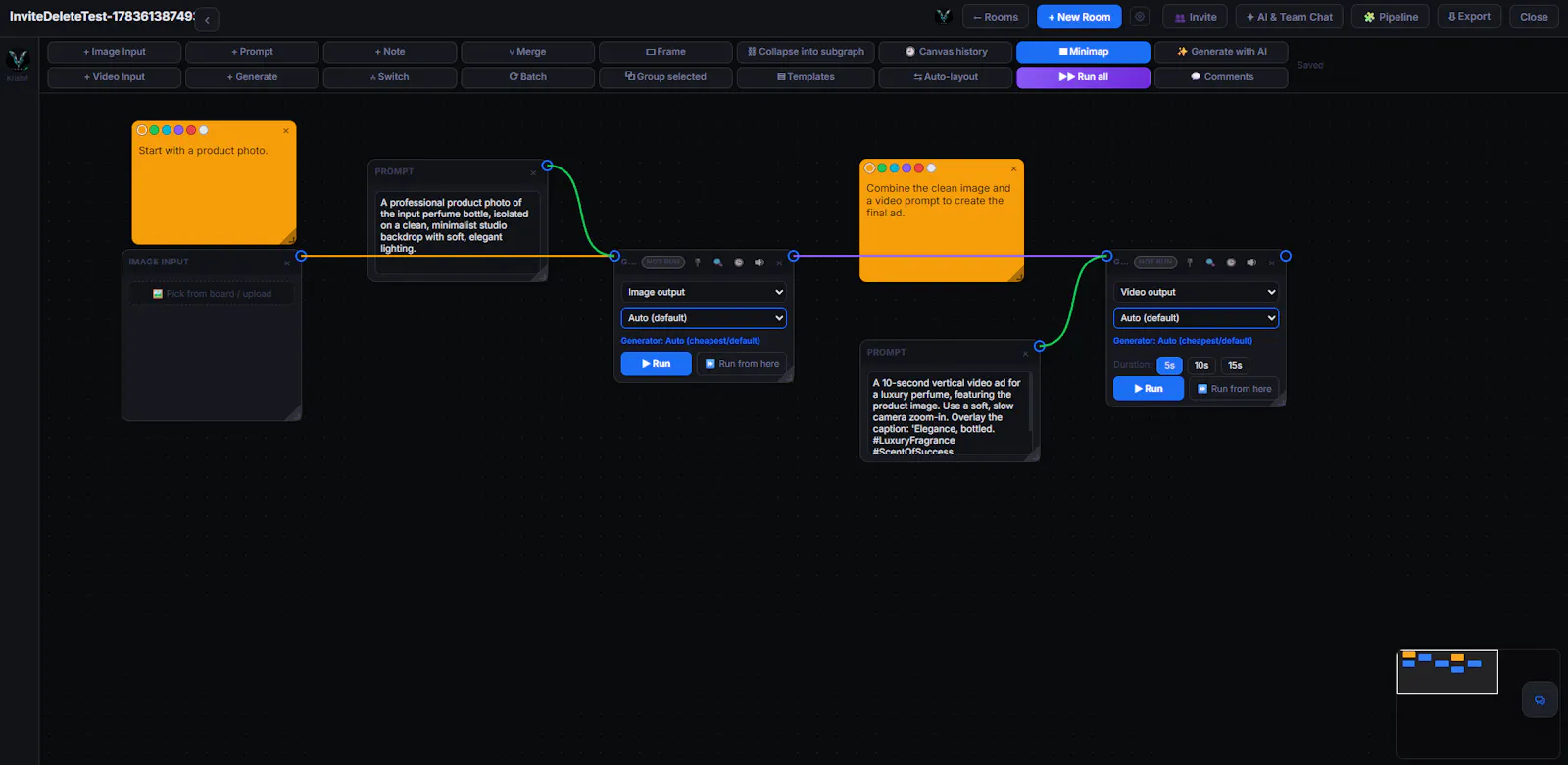
Task: Open the Image output type dropdown
Action: 704,292
